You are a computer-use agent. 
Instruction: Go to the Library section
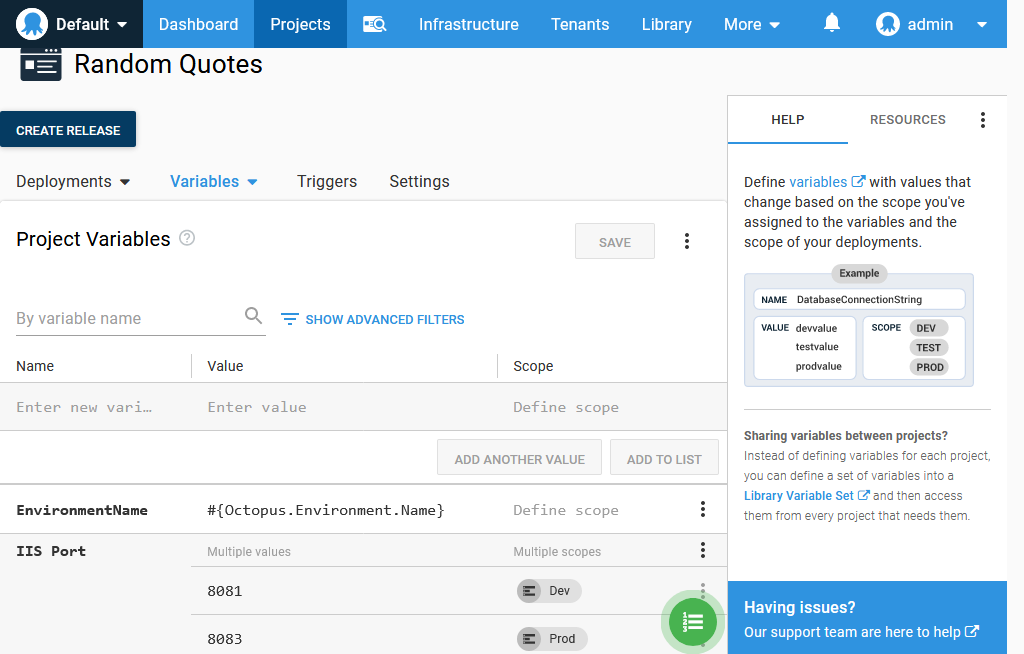point(667,24)
